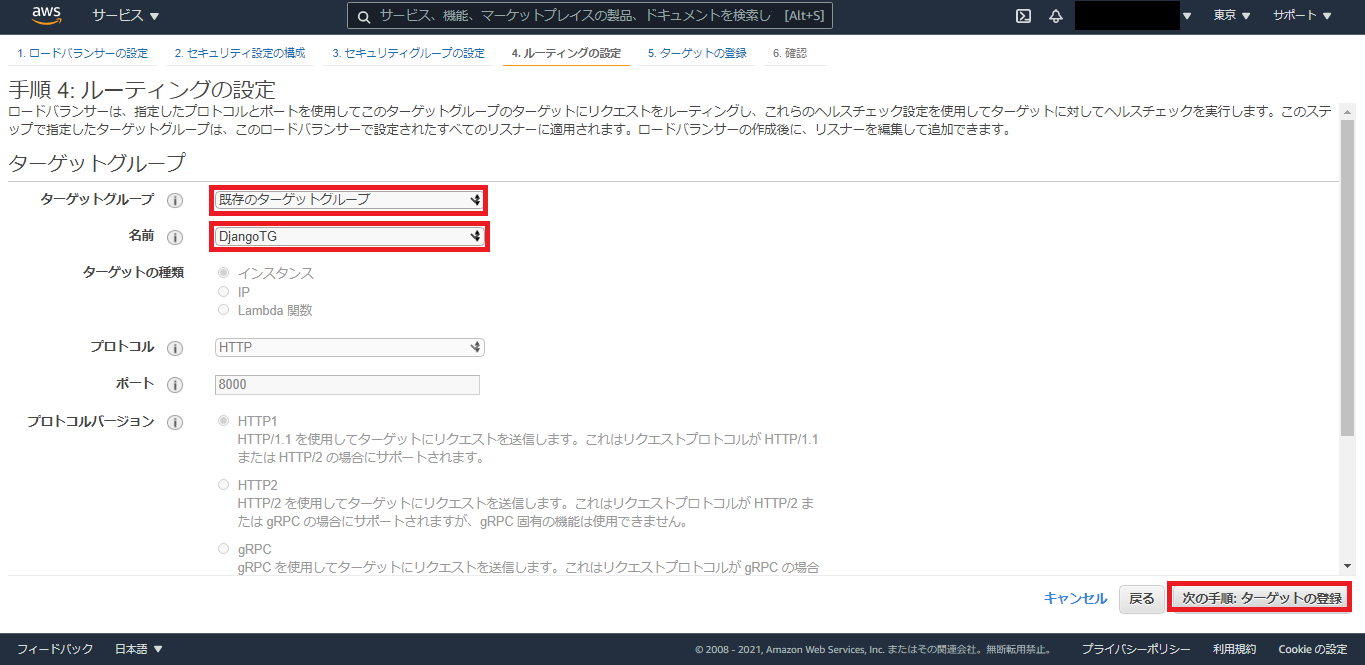Open the notifications bell
The image size is (1365, 665).
1056,16
